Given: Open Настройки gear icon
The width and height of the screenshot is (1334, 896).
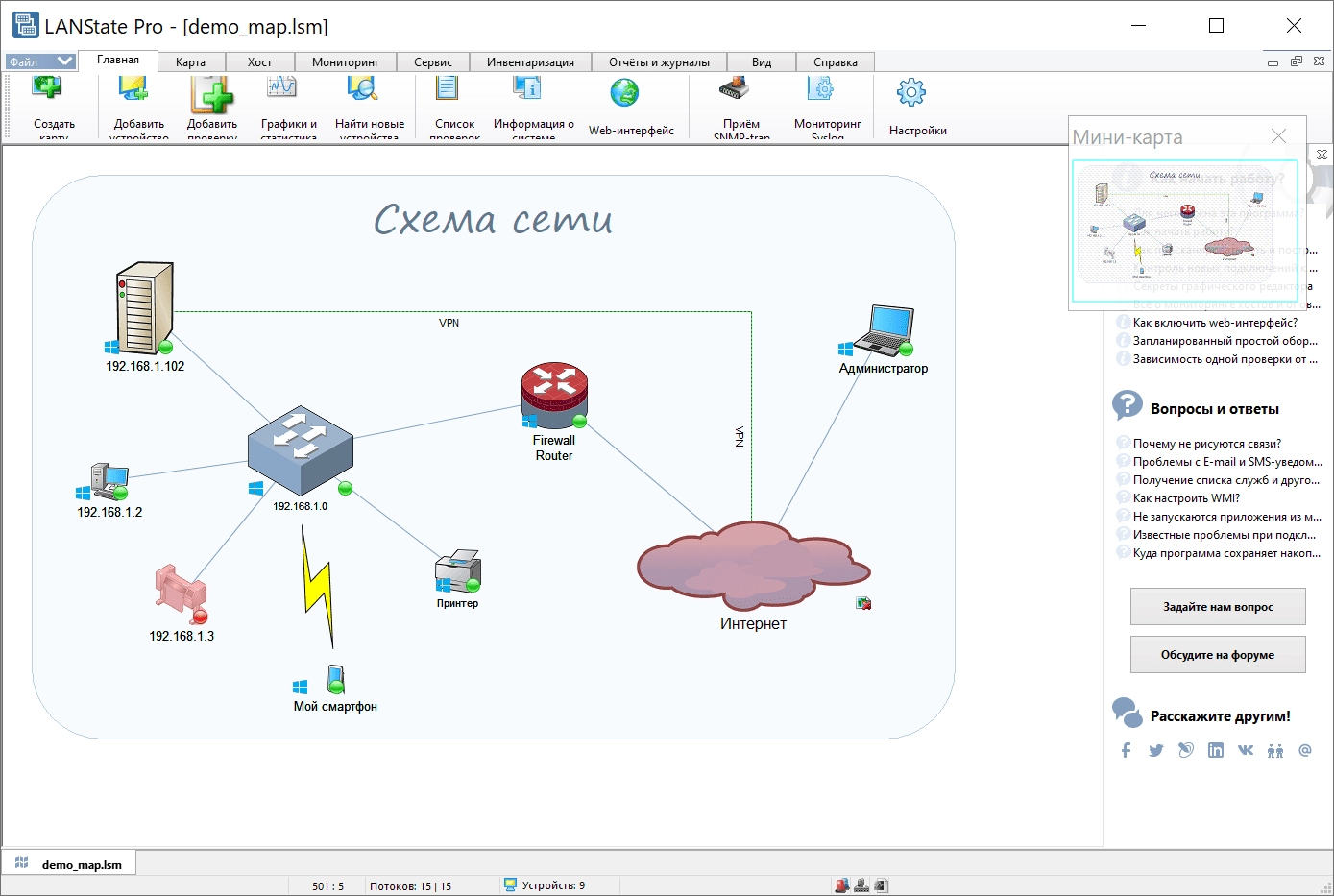Looking at the screenshot, I should click(x=911, y=93).
